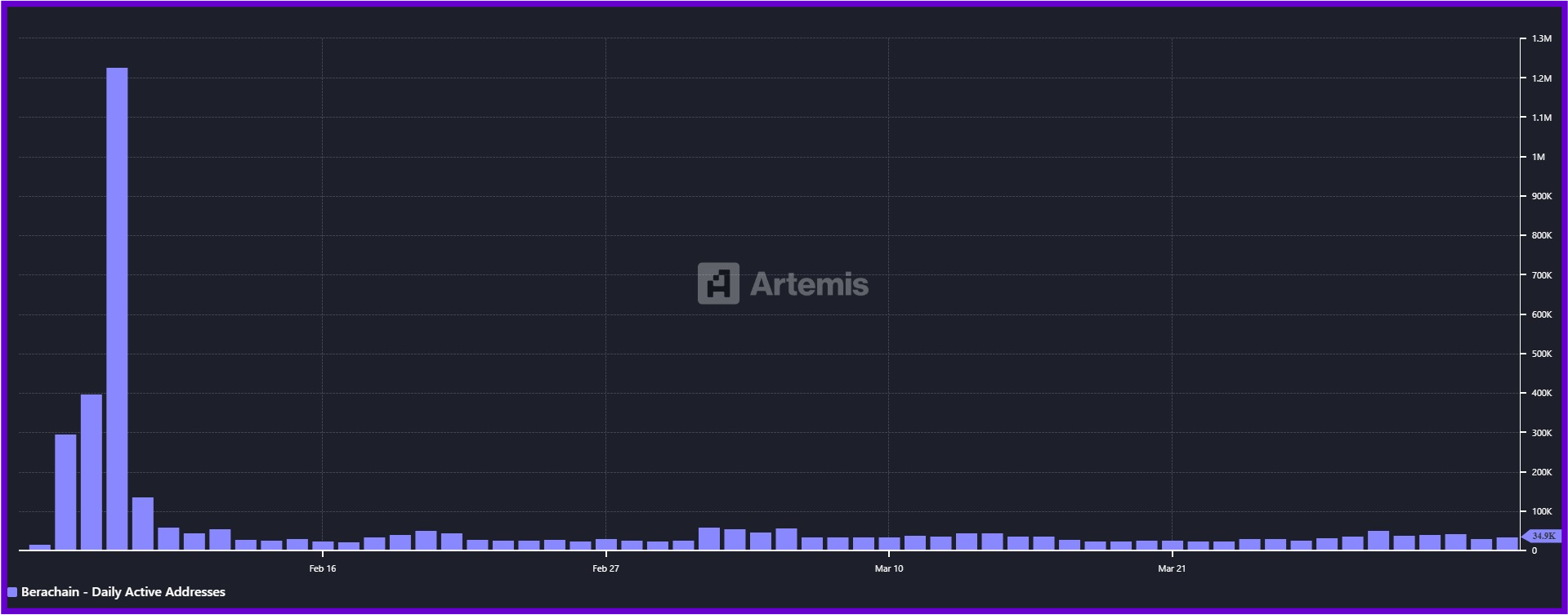
Task: Click the Mar 21 x-axis label
Action: coord(1172,568)
